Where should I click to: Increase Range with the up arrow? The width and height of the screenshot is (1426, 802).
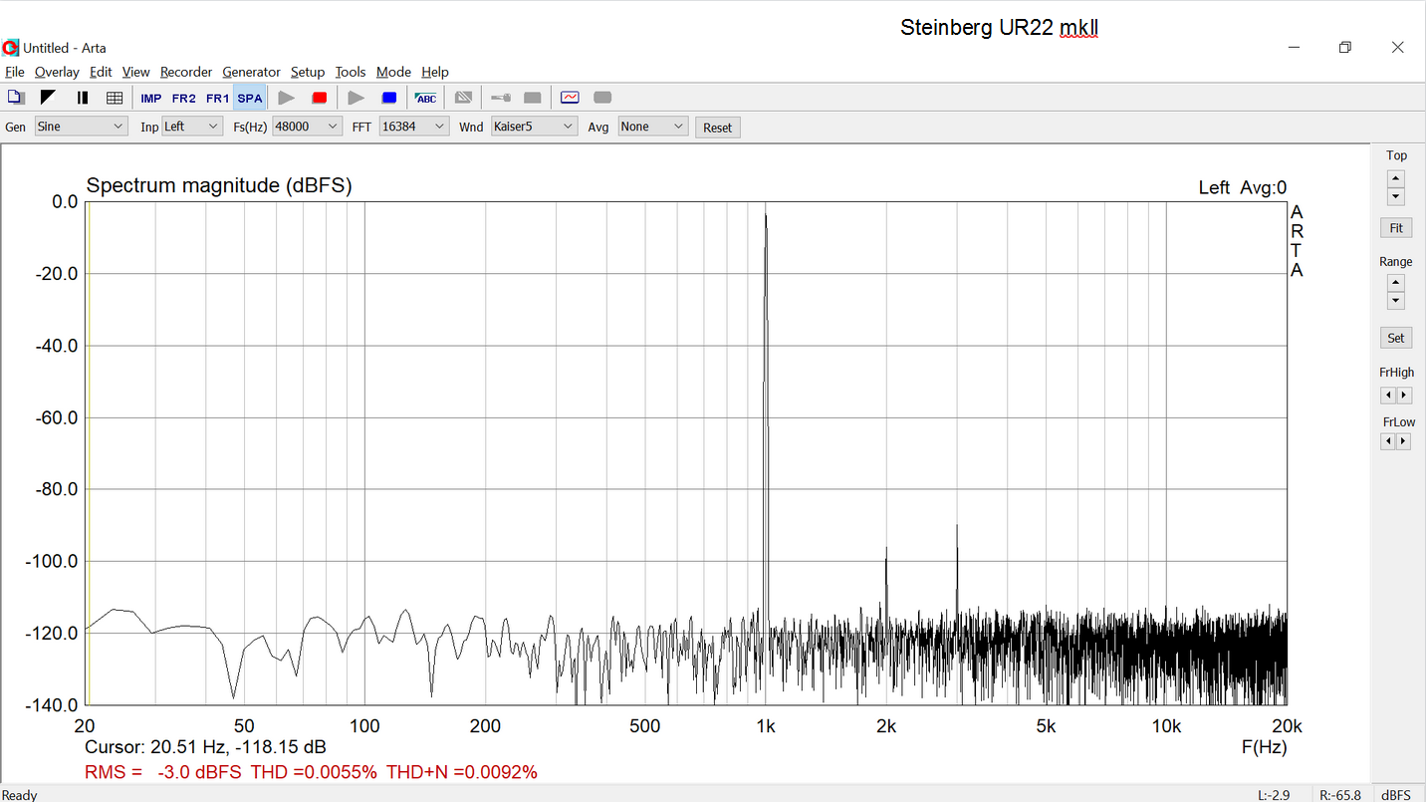click(1396, 283)
